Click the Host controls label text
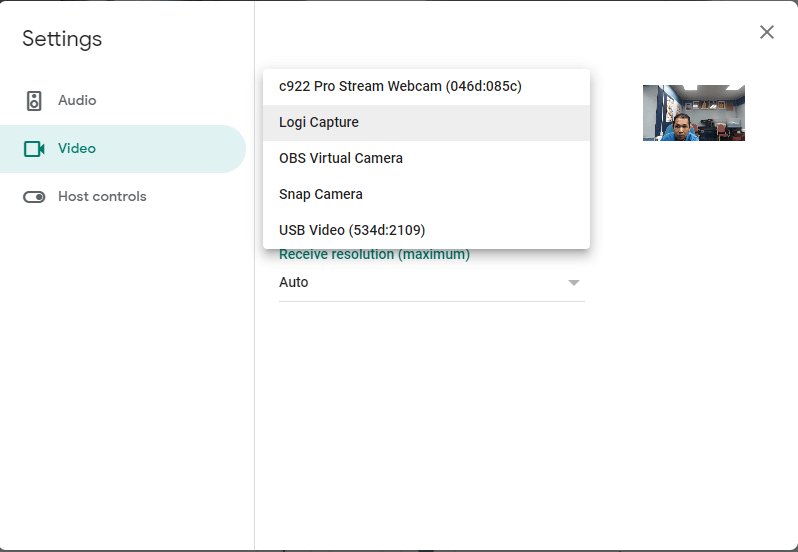Viewport: 798px width, 552px height. 102,196
